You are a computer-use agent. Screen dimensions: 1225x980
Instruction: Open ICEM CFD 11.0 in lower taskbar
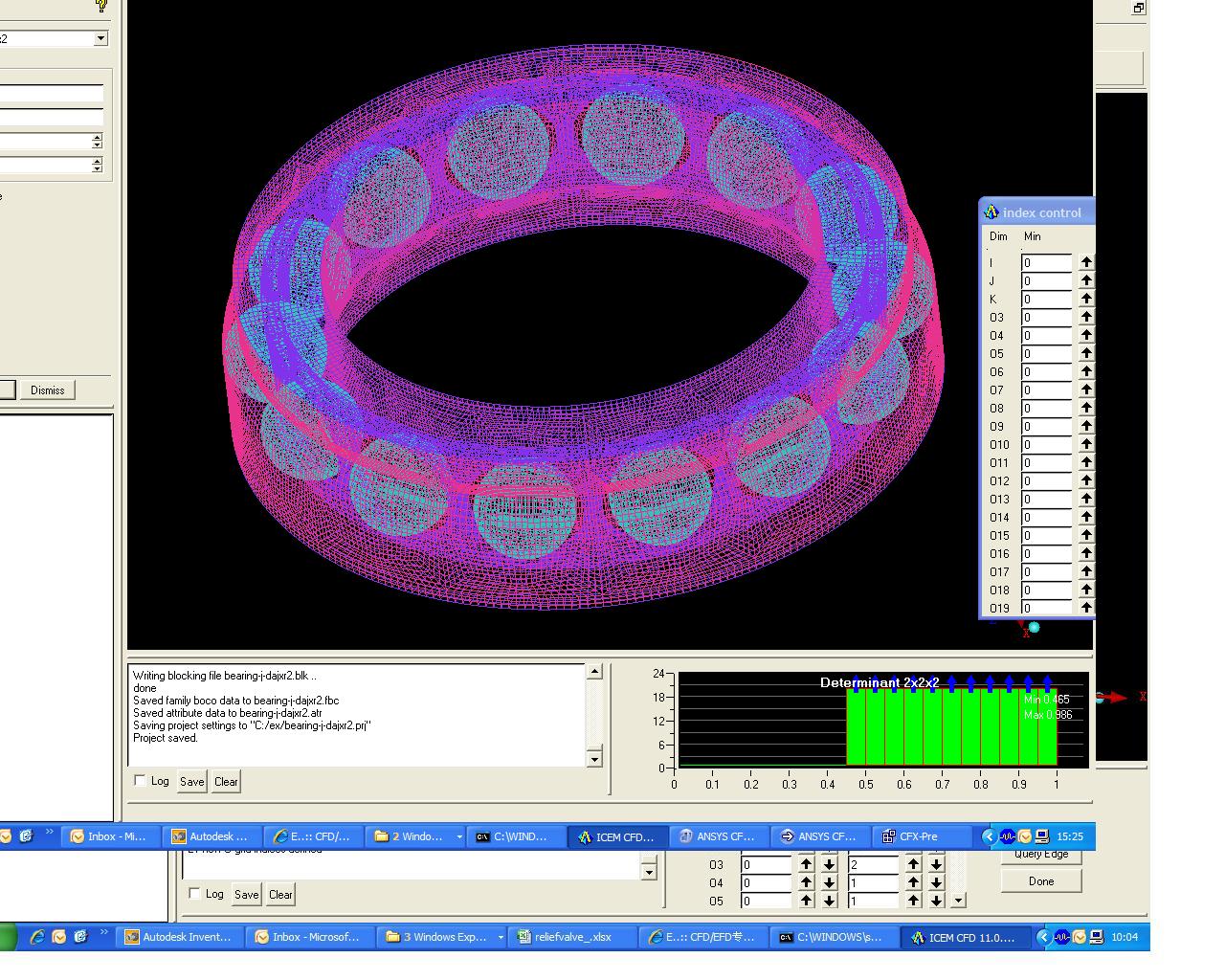click(x=963, y=937)
